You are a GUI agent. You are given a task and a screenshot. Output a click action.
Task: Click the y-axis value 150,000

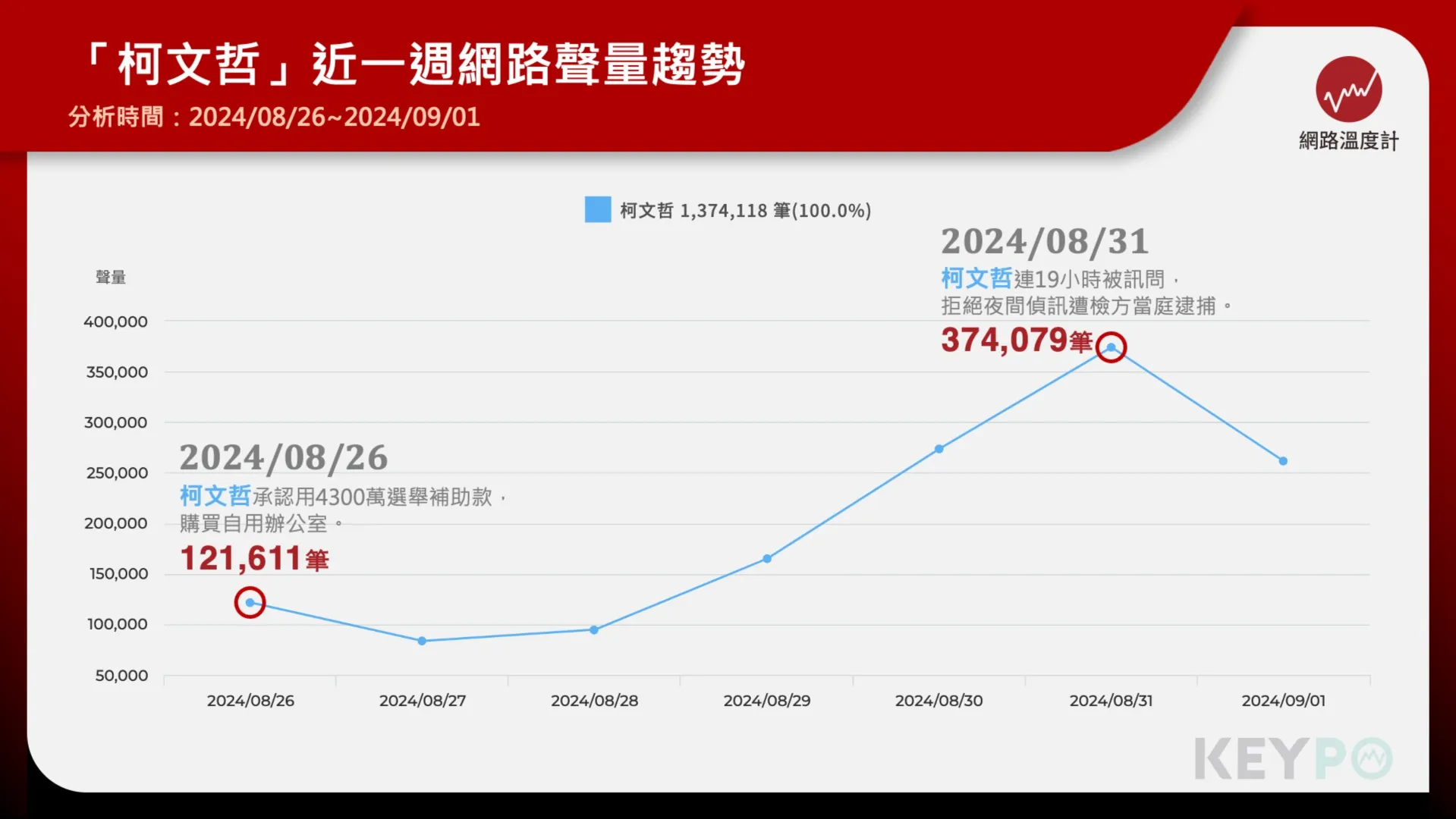point(118,574)
